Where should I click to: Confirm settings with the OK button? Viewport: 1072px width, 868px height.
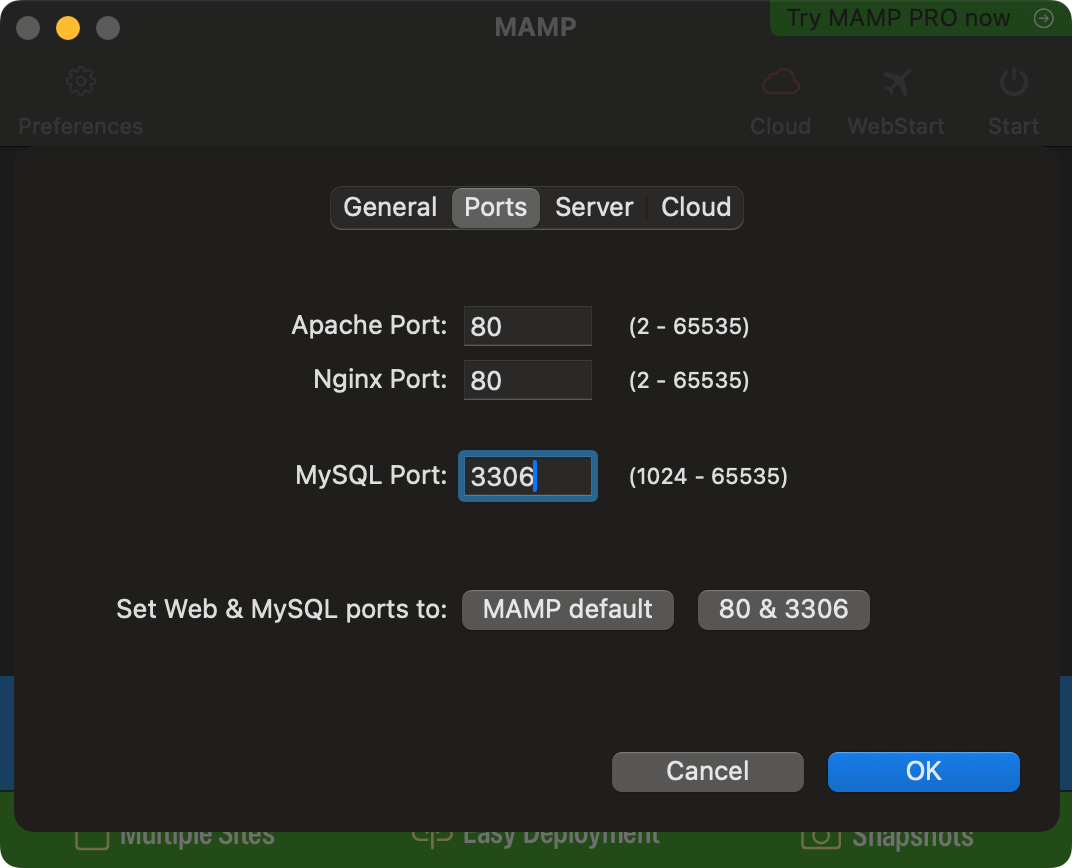pos(924,772)
